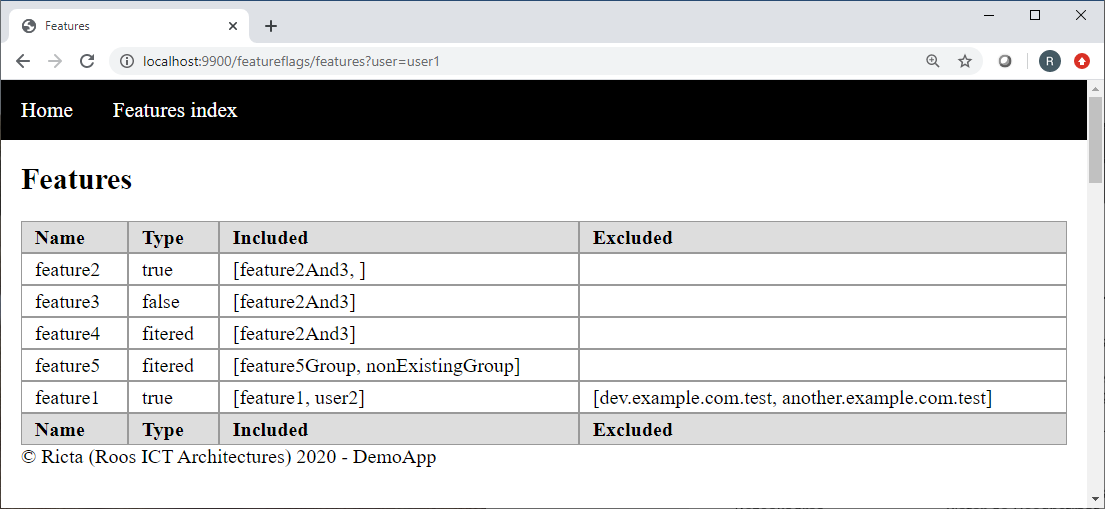This screenshot has width=1105, height=509.
Task: Bookmark this page with the star icon
Action: 965,61
